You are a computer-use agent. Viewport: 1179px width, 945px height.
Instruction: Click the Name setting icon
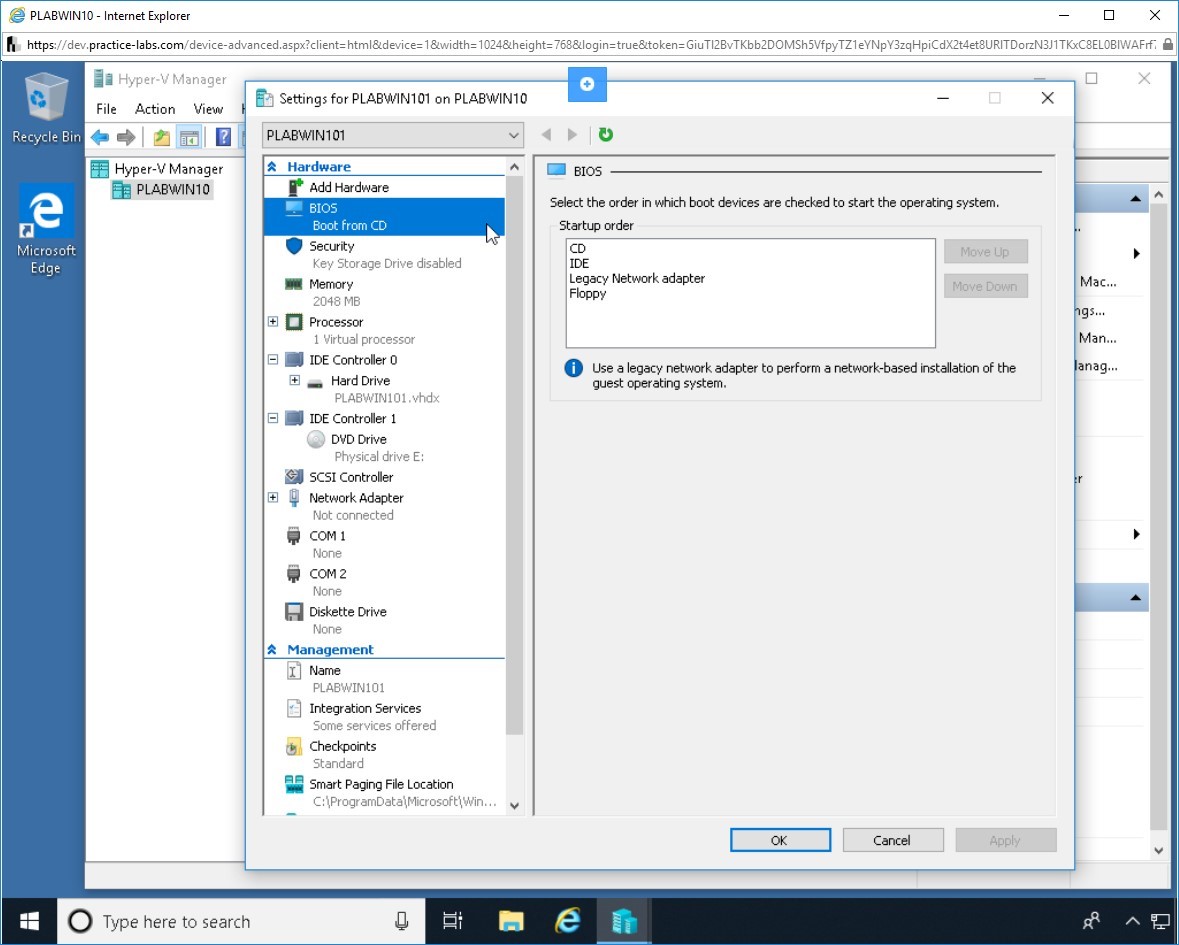294,671
